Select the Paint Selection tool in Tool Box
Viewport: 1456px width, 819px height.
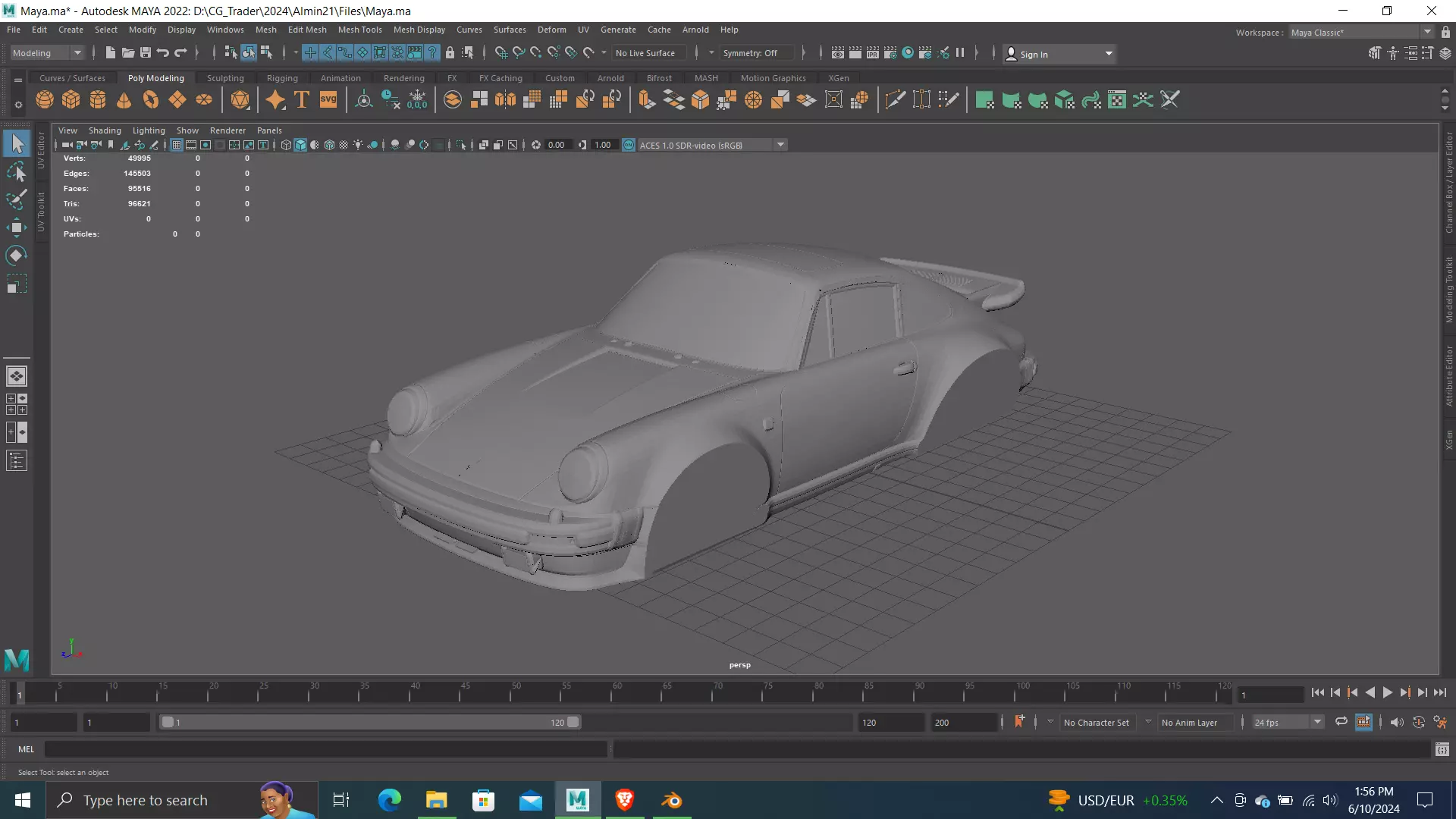(17, 199)
